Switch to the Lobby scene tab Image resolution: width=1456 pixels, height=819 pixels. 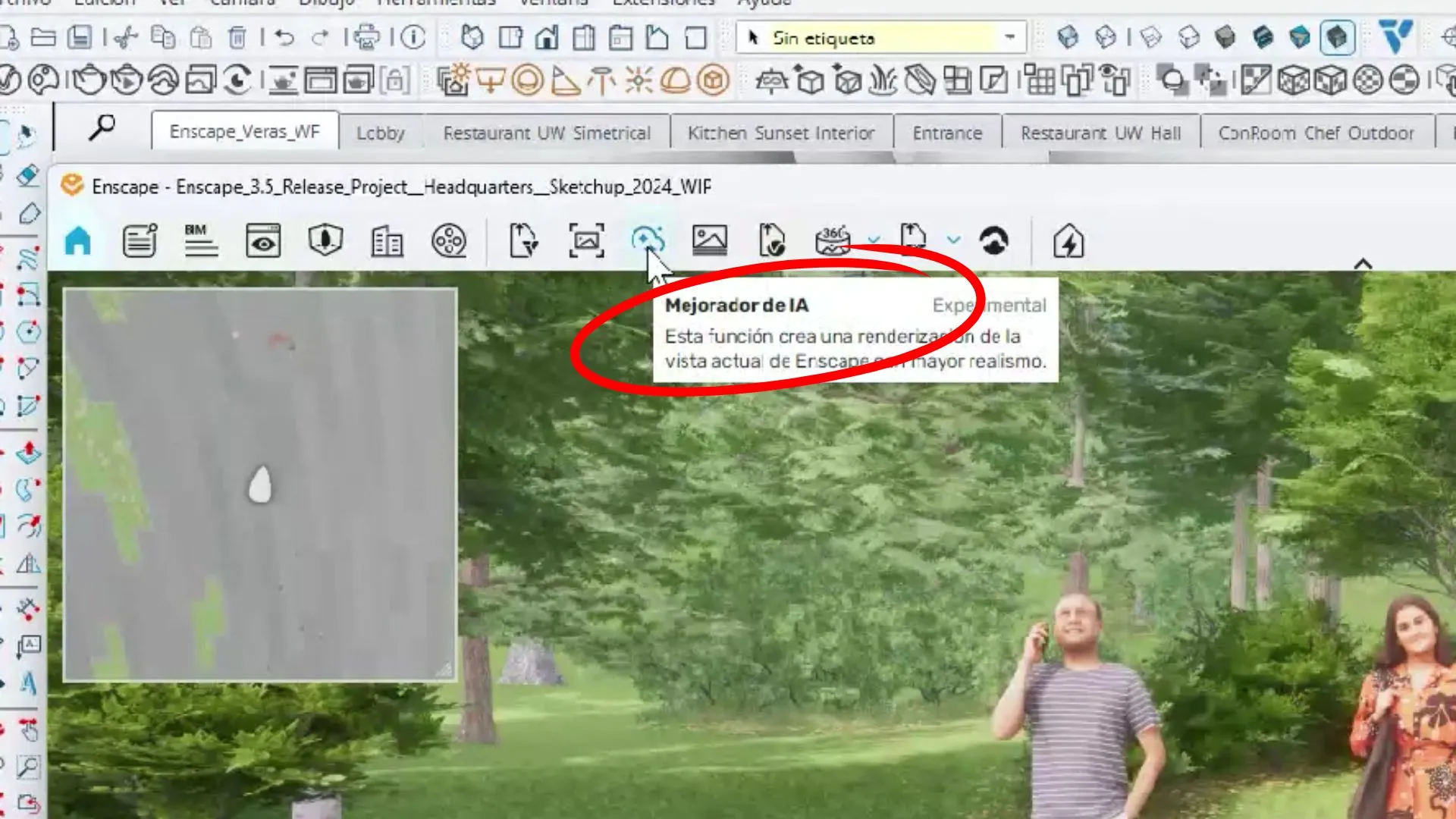point(381,133)
